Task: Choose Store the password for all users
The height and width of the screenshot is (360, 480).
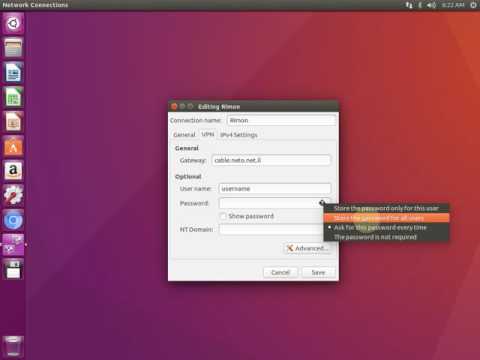Action: (386, 218)
